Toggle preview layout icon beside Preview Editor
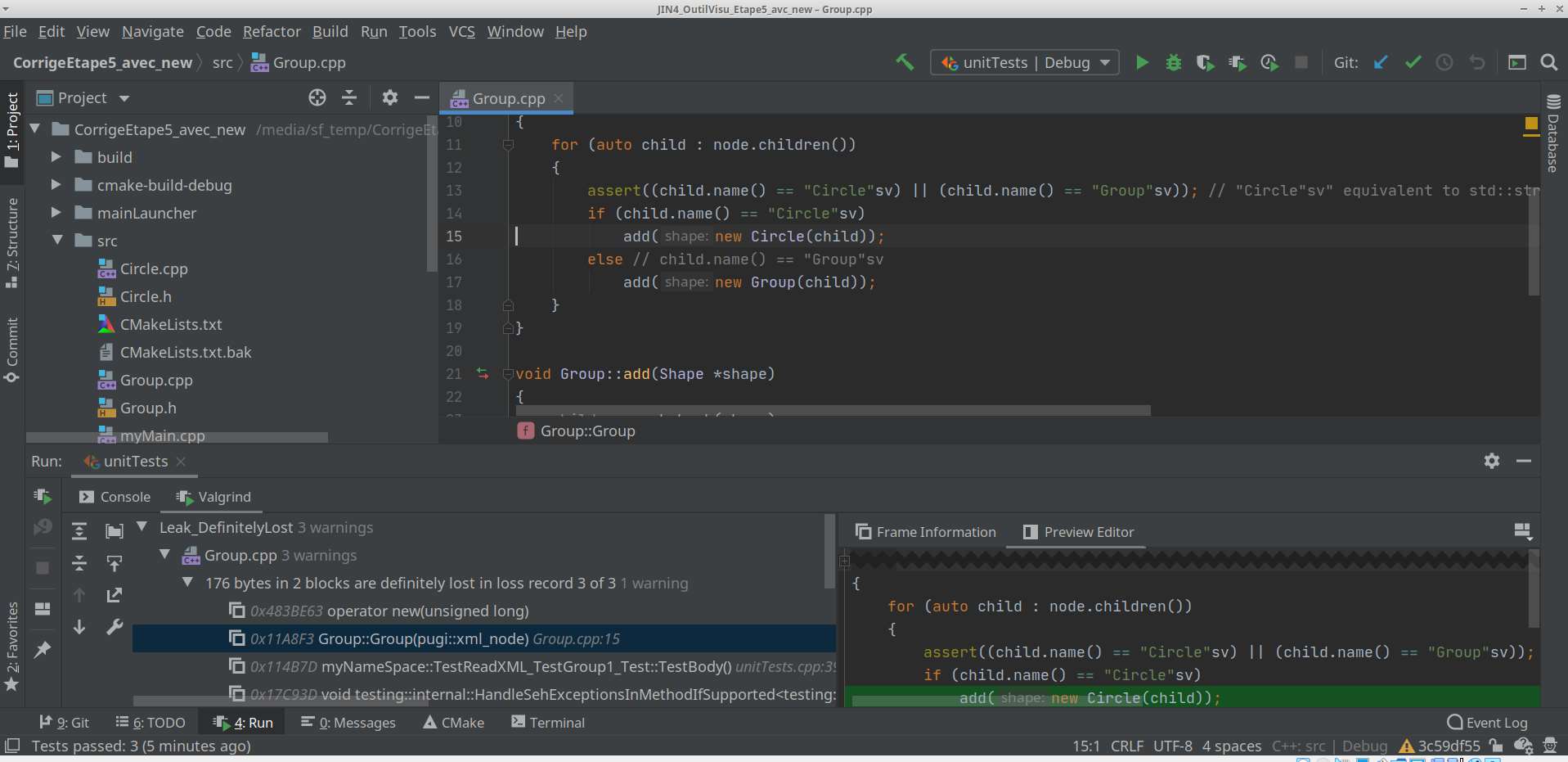 [x=1522, y=531]
